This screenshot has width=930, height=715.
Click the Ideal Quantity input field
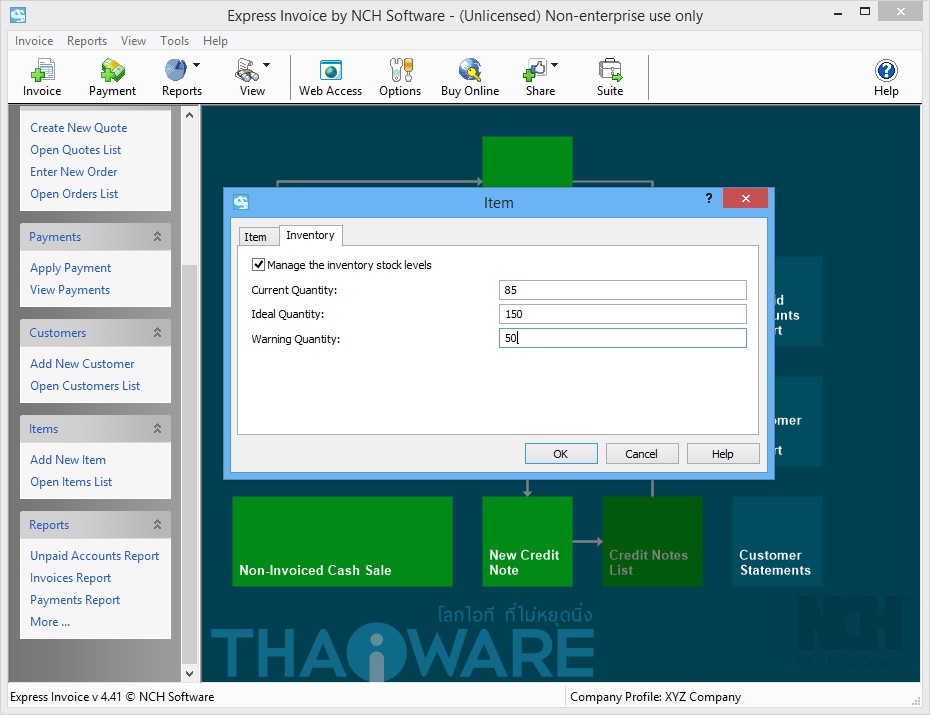pos(622,314)
